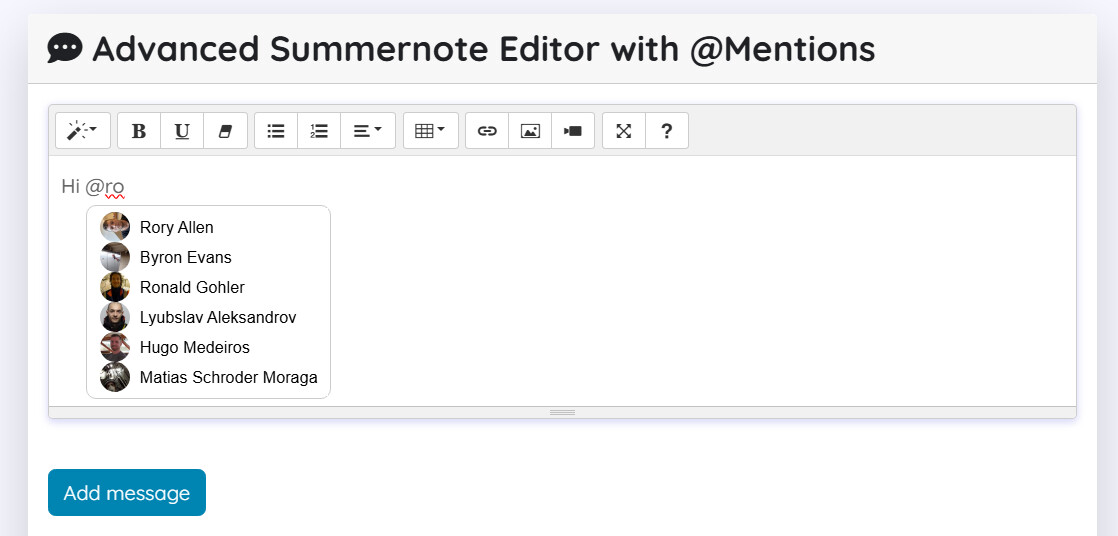This screenshot has width=1118, height=536.
Task: Toggle fullscreen editor mode
Action: click(624, 130)
